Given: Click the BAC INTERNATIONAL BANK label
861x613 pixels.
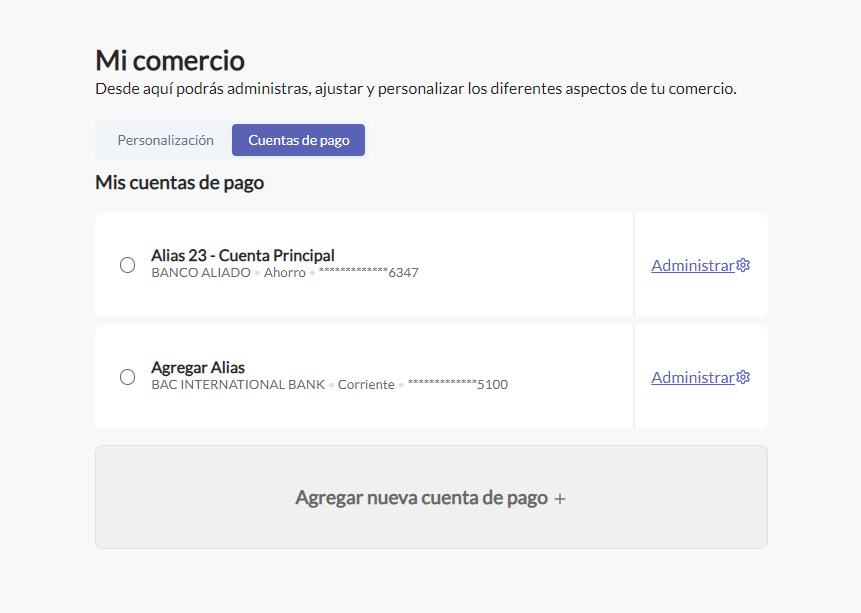Looking at the screenshot, I should coord(238,383).
